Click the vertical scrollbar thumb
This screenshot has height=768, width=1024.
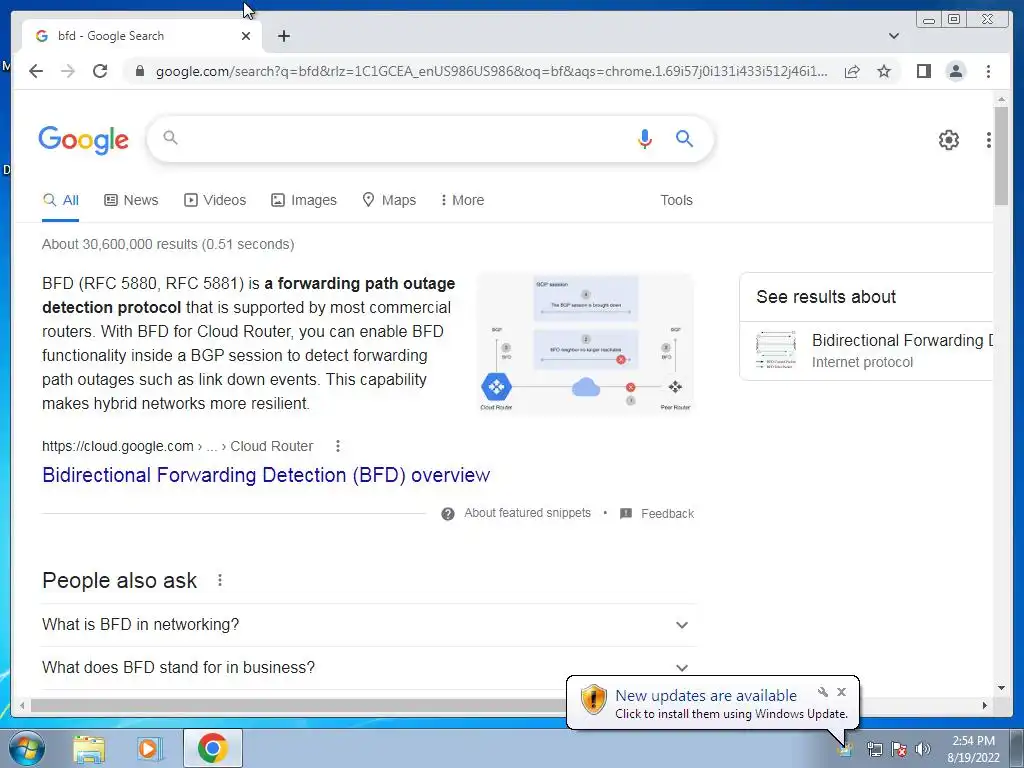pos(1001,155)
